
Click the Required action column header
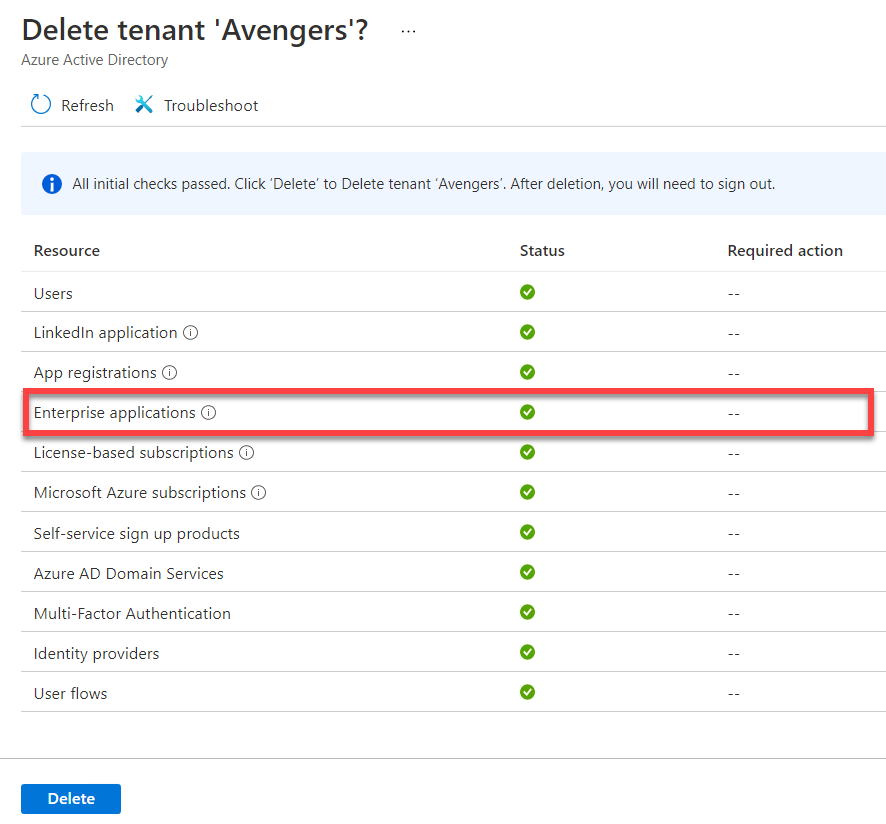(x=785, y=250)
